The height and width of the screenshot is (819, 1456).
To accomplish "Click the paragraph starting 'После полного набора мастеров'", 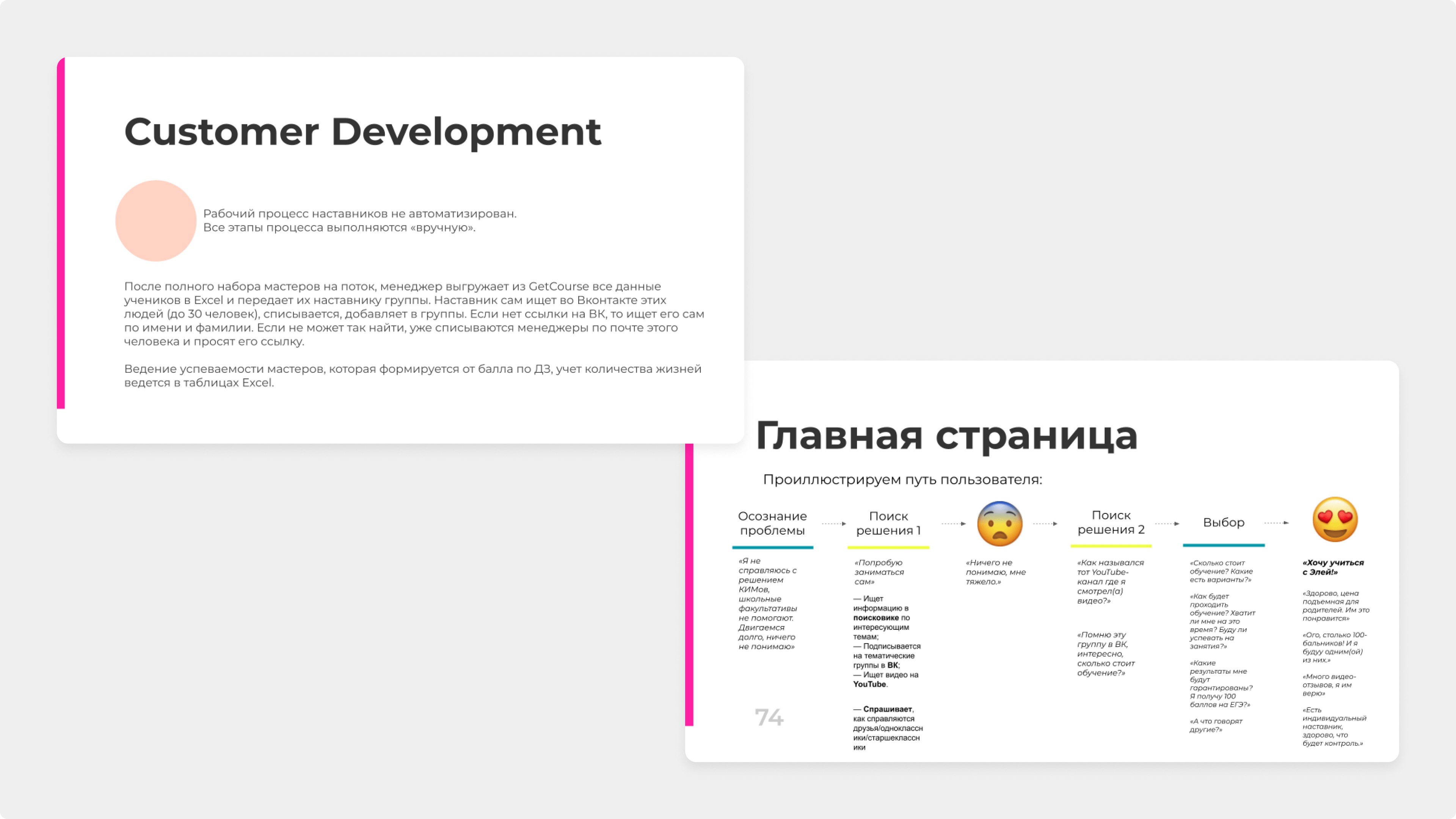I will pyautogui.click(x=414, y=314).
